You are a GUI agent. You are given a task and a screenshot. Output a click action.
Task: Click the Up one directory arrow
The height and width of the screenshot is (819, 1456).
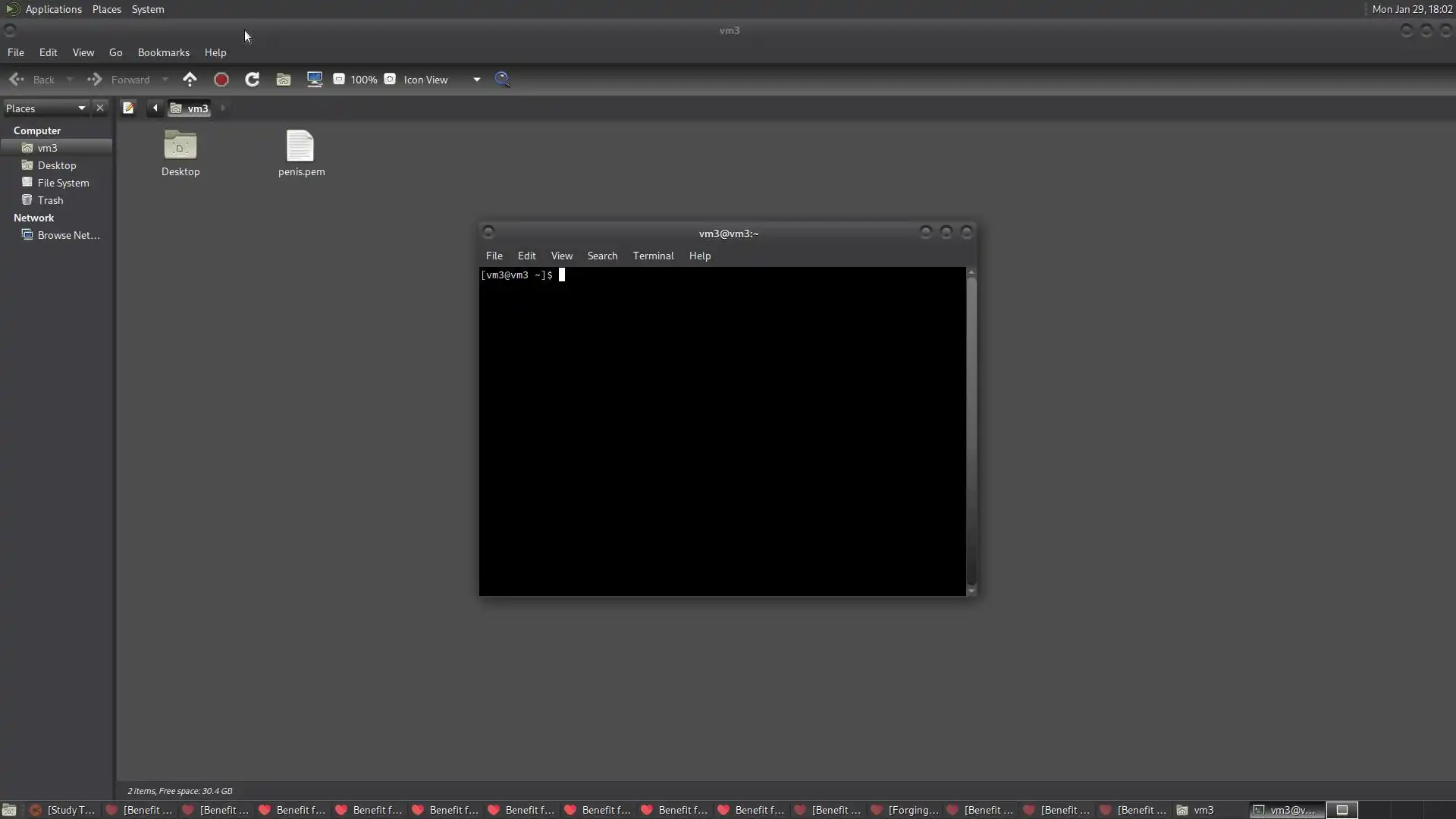(190, 79)
